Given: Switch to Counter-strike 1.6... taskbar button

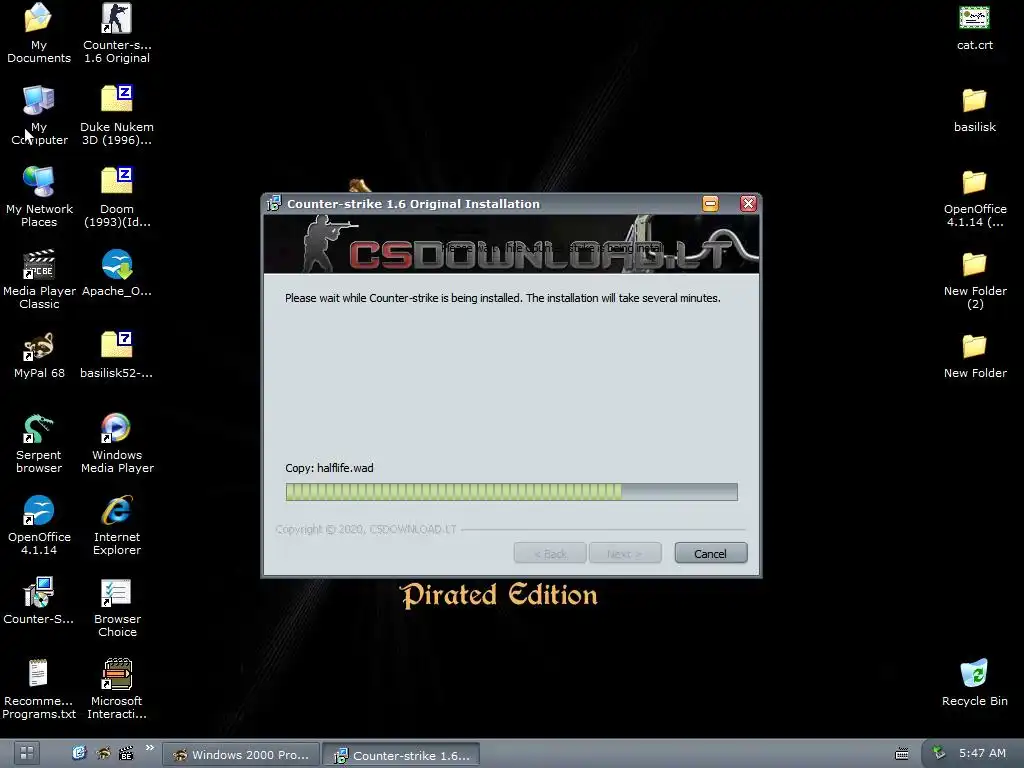Looking at the screenshot, I should click(401, 755).
